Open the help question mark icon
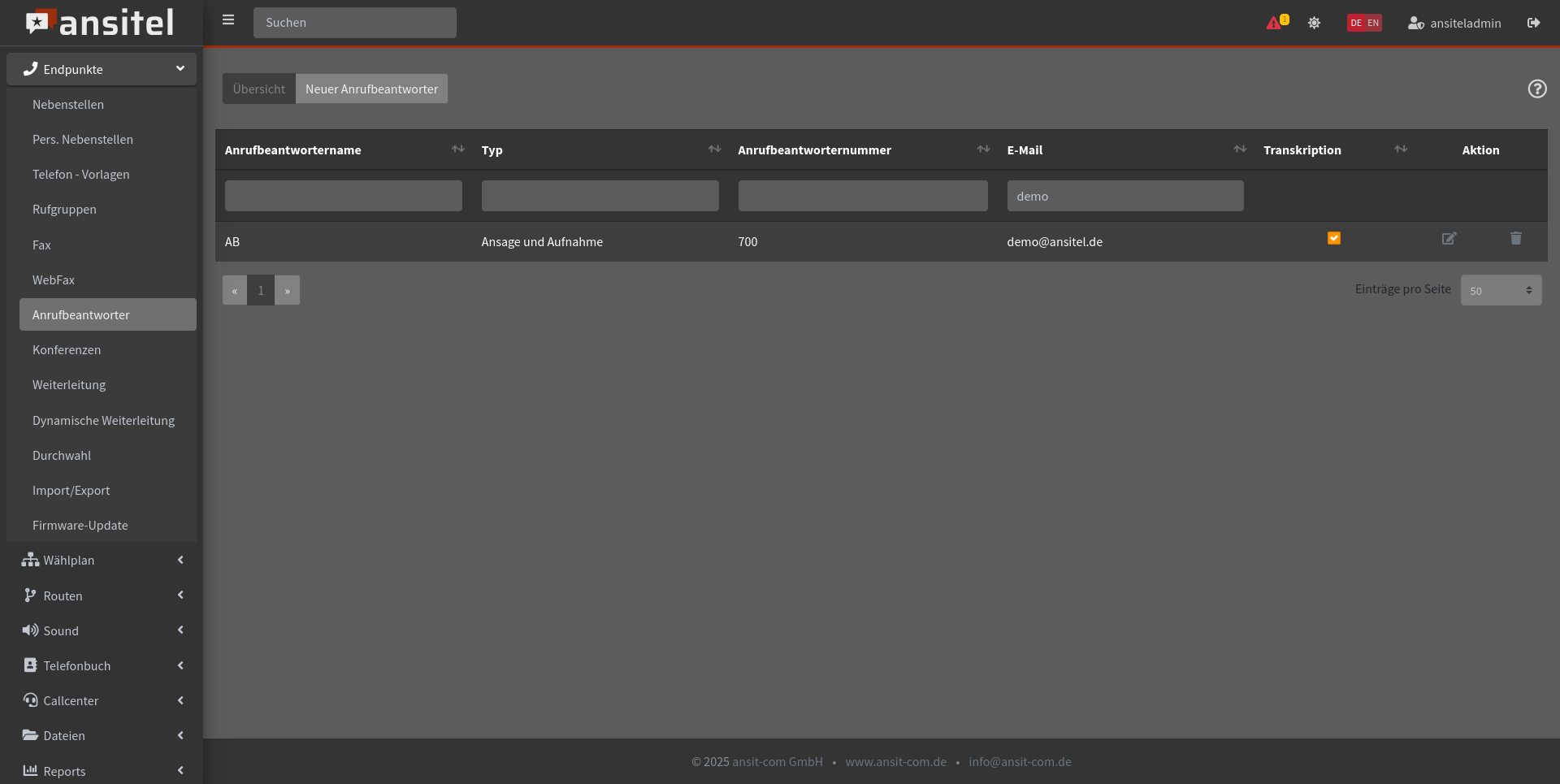This screenshot has width=1560, height=784. [x=1536, y=89]
